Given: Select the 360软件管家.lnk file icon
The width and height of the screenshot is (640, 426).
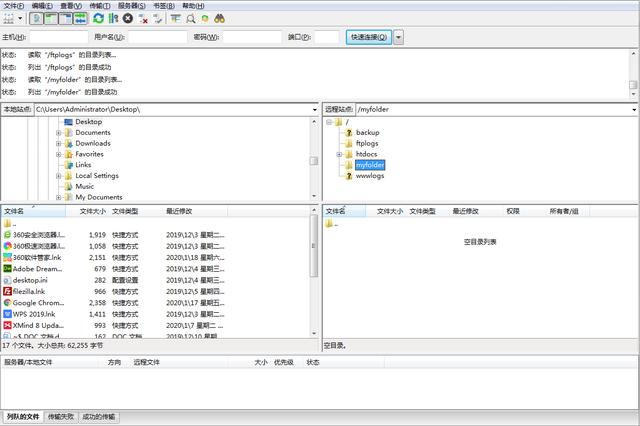Looking at the screenshot, I should 7,257.
